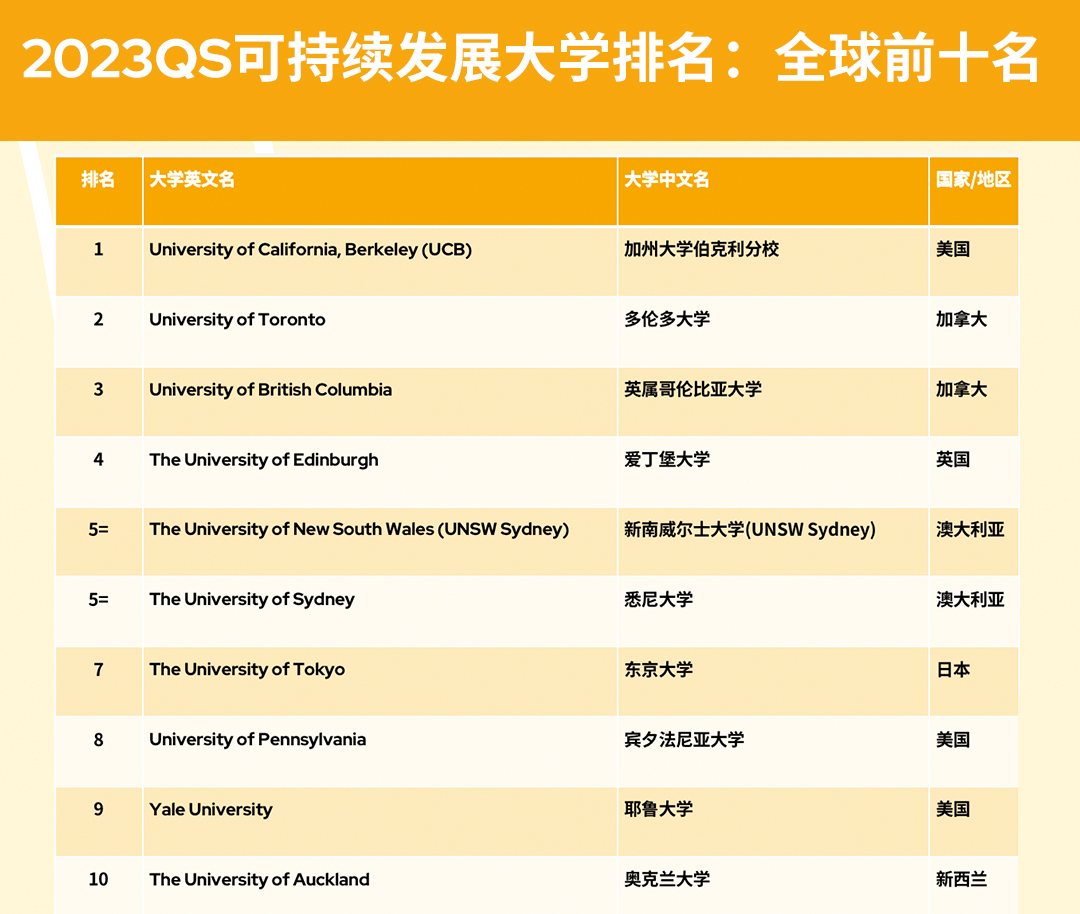The height and width of the screenshot is (914, 1080).
Task: Select The University of Sydney
Action: (x=251, y=599)
